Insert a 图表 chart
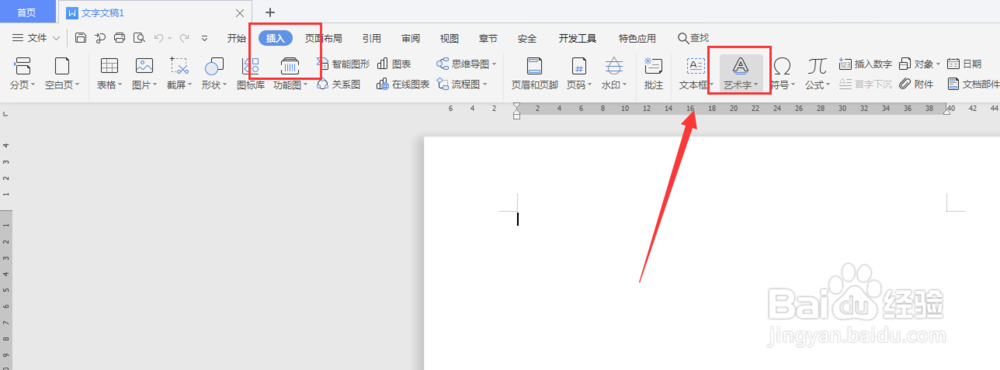This screenshot has height=370, width=1000. (x=394, y=64)
